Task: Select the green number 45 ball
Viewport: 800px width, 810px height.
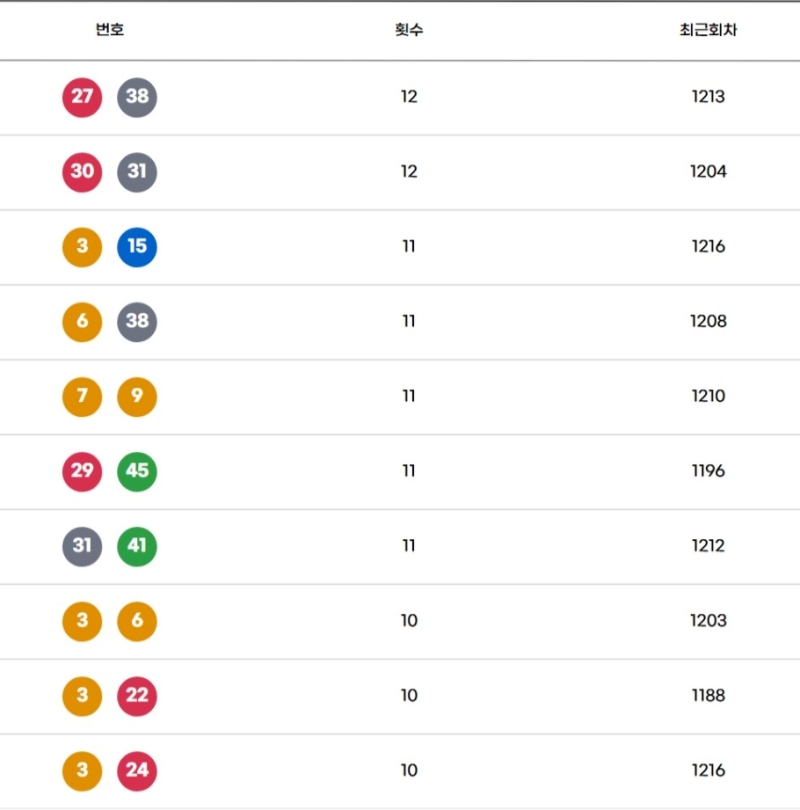Action: tap(137, 471)
